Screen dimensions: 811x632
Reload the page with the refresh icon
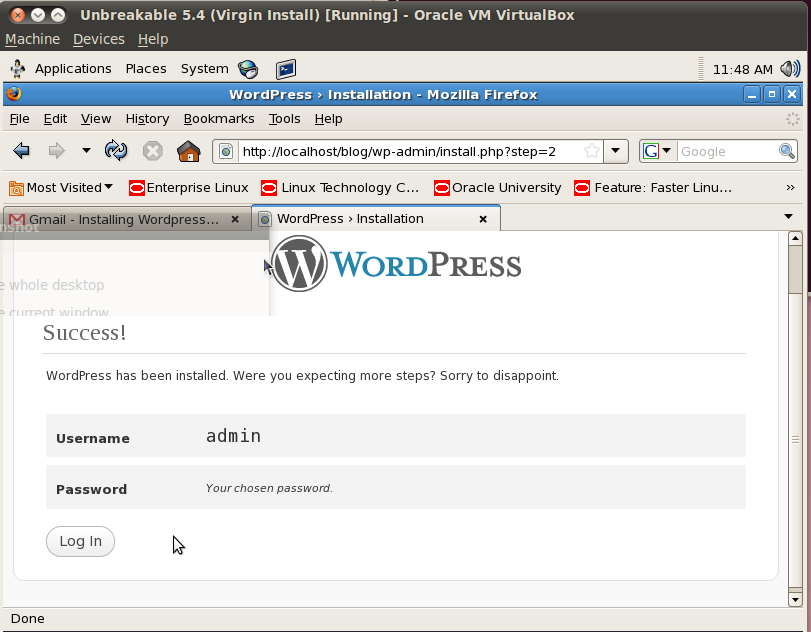pos(116,151)
